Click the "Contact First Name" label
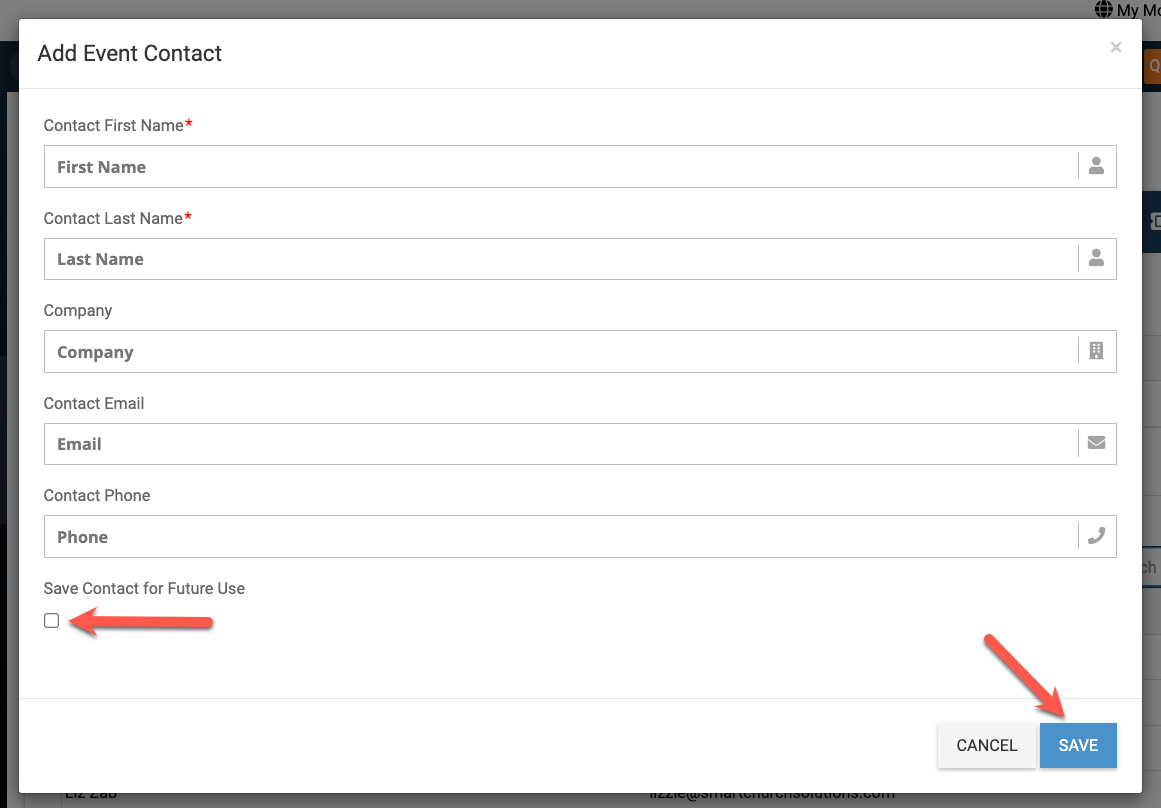This screenshot has height=808, width=1161. (114, 126)
